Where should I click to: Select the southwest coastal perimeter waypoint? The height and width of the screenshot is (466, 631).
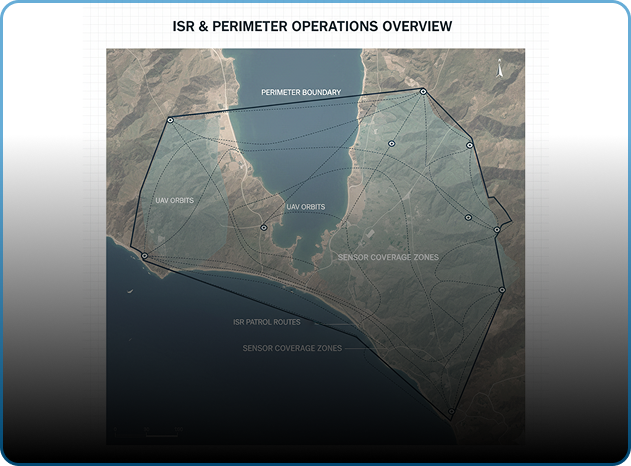pyautogui.click(x=145, y=256)
